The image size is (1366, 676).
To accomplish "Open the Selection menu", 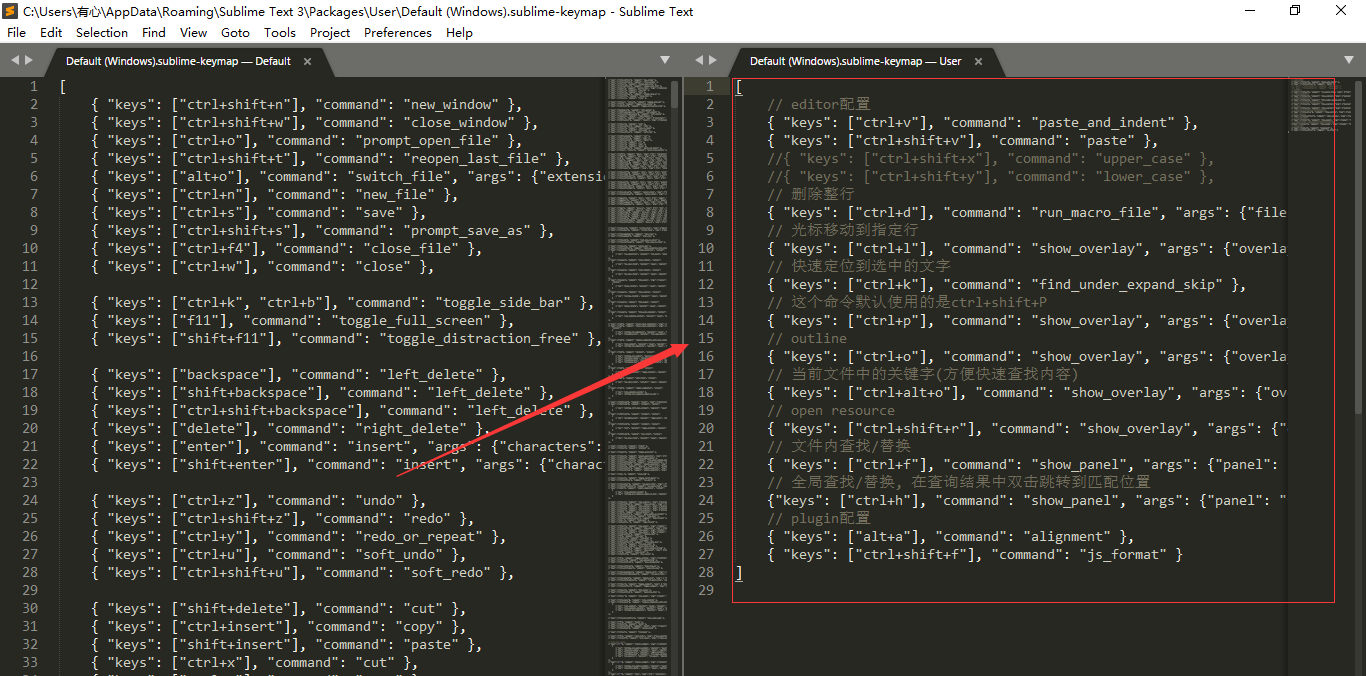I will (101, 32).
